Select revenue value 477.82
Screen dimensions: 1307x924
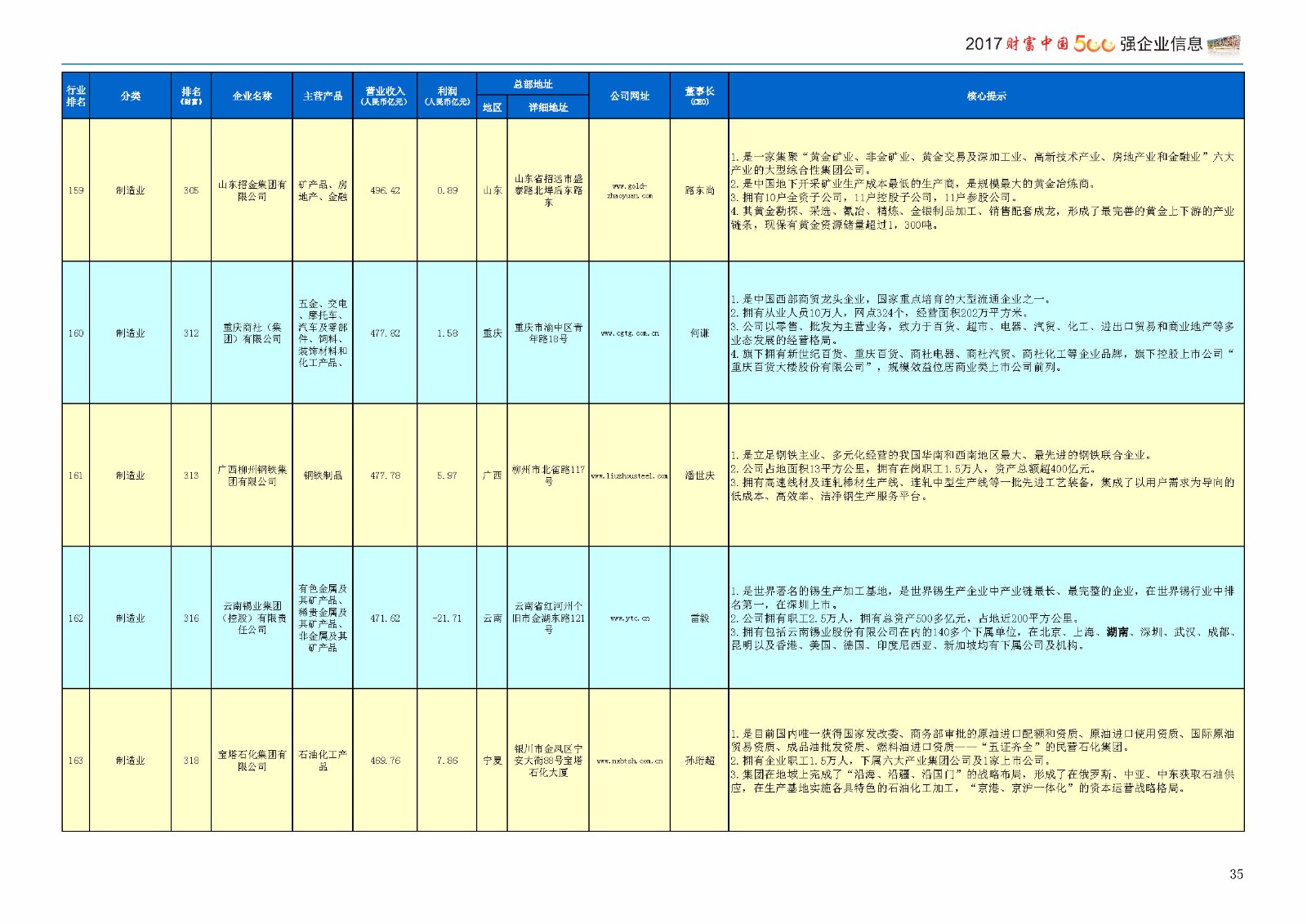point(385,333)
